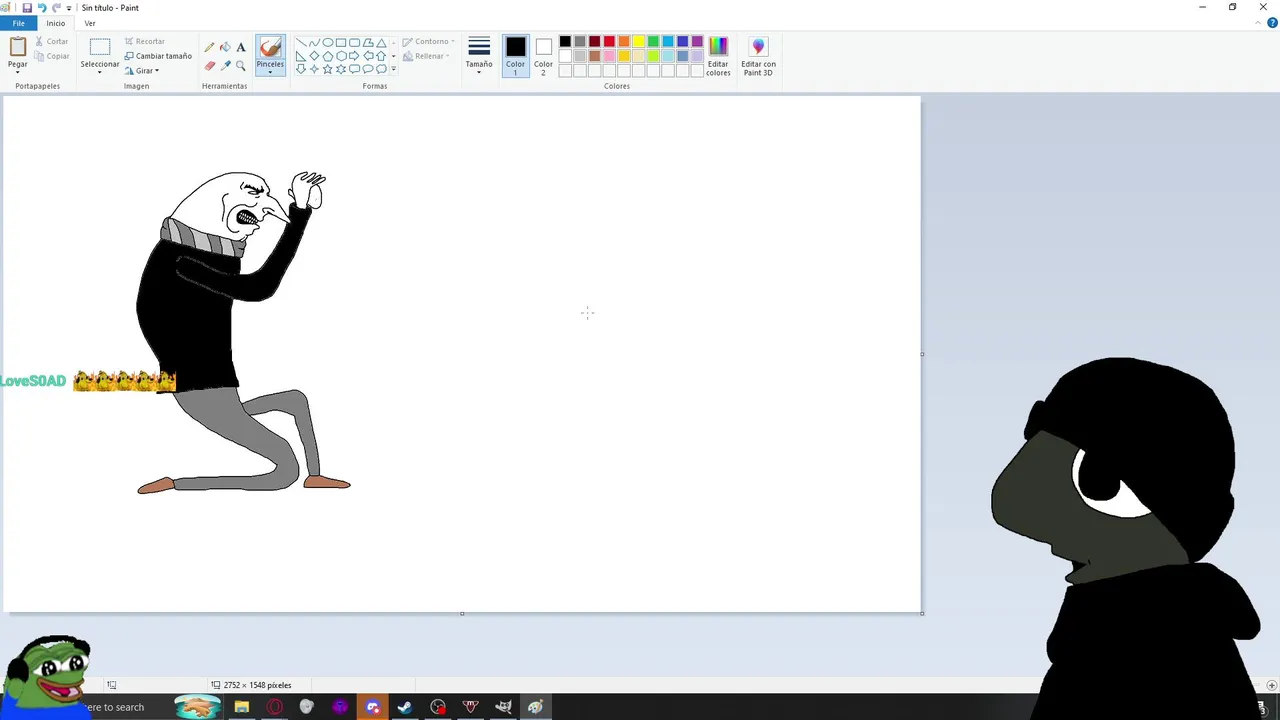The image size is (1280, 720).
Task: Pick the purple color swatch
Action: [697, 42]
